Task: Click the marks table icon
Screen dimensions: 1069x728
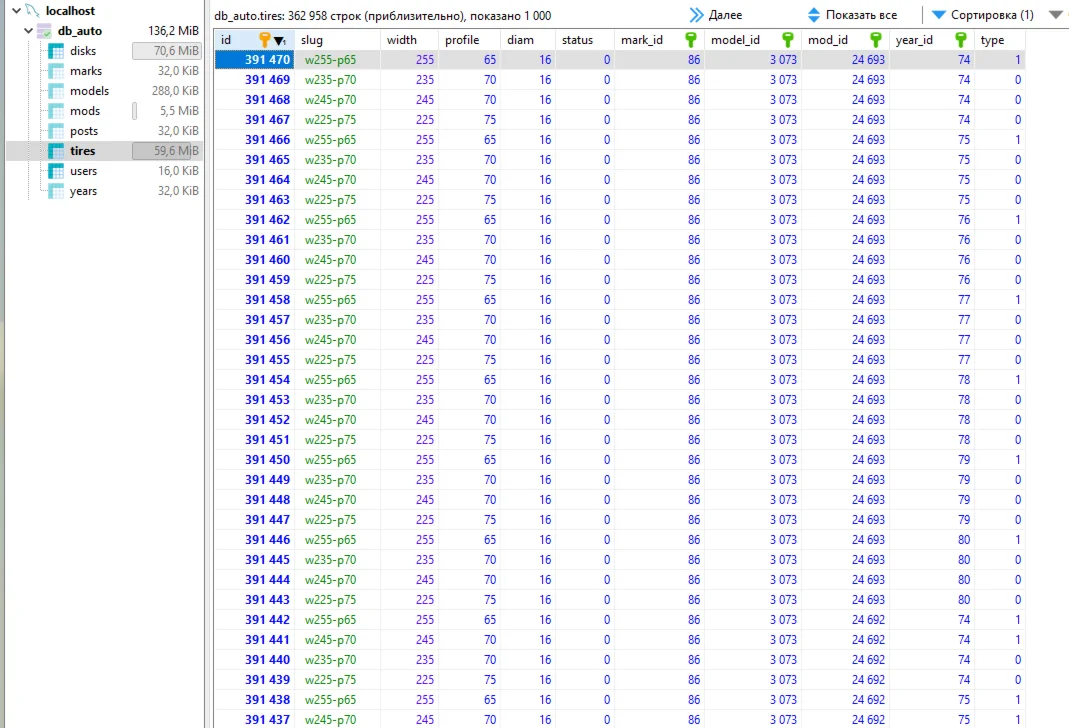Action: click(56, 71)
